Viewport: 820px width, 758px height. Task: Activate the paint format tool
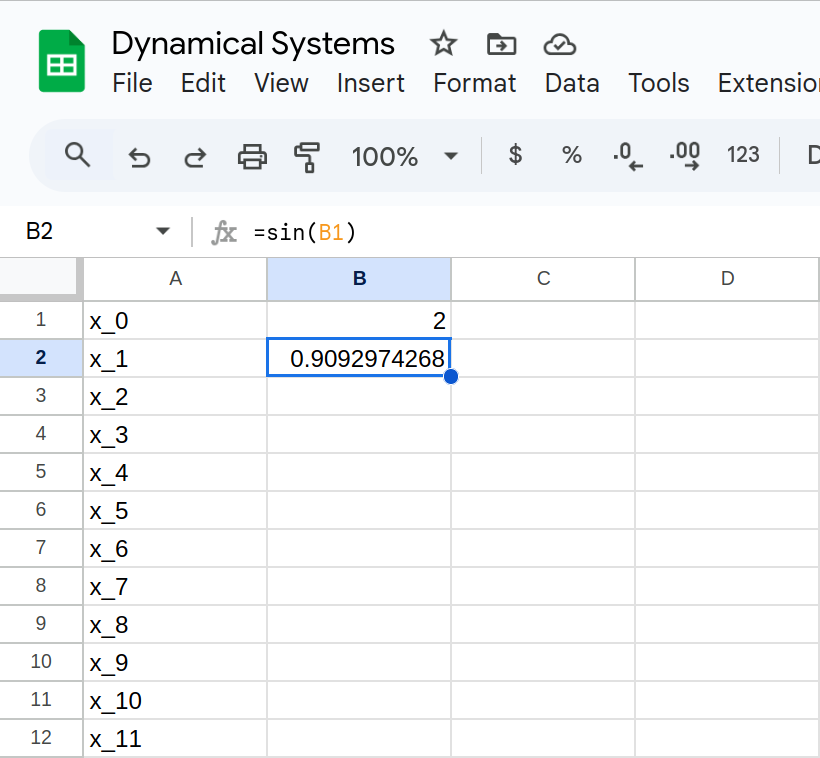pos(307,156)
